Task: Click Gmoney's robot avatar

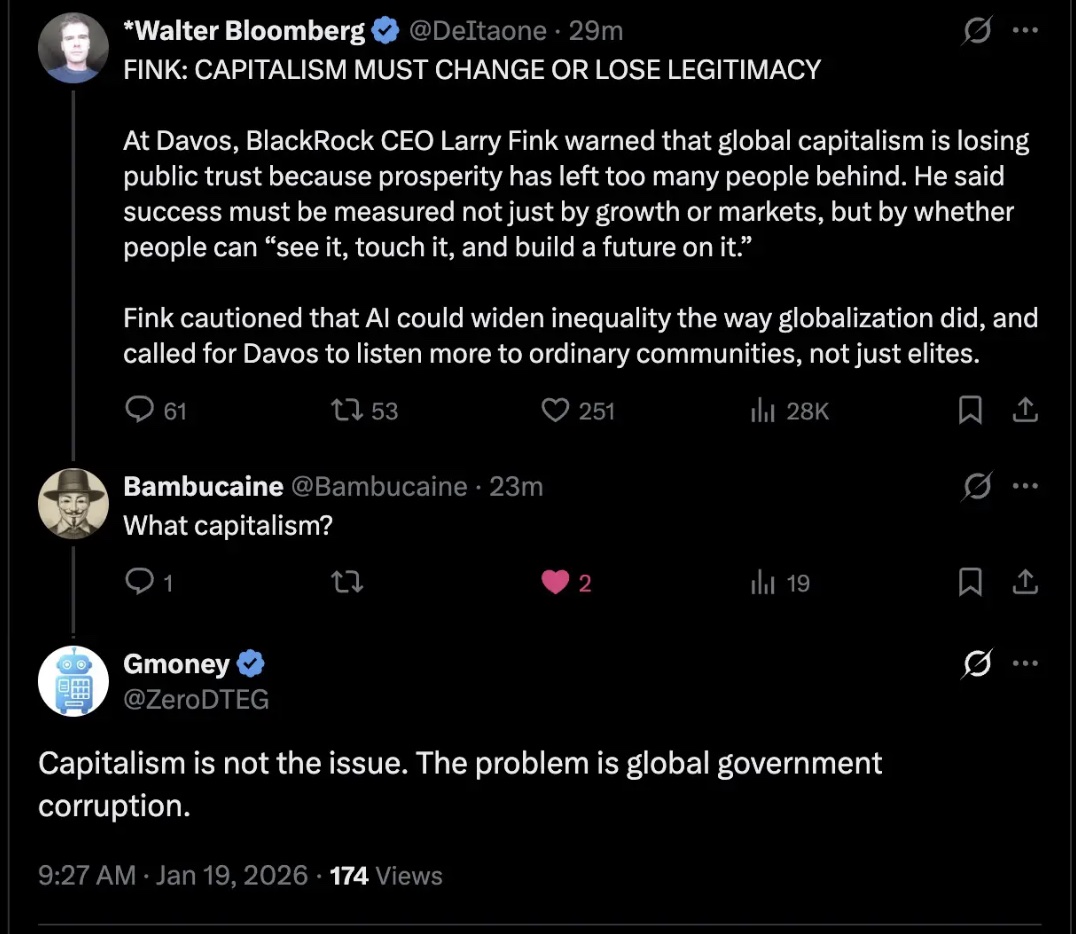Action: (x=73, y=681)
